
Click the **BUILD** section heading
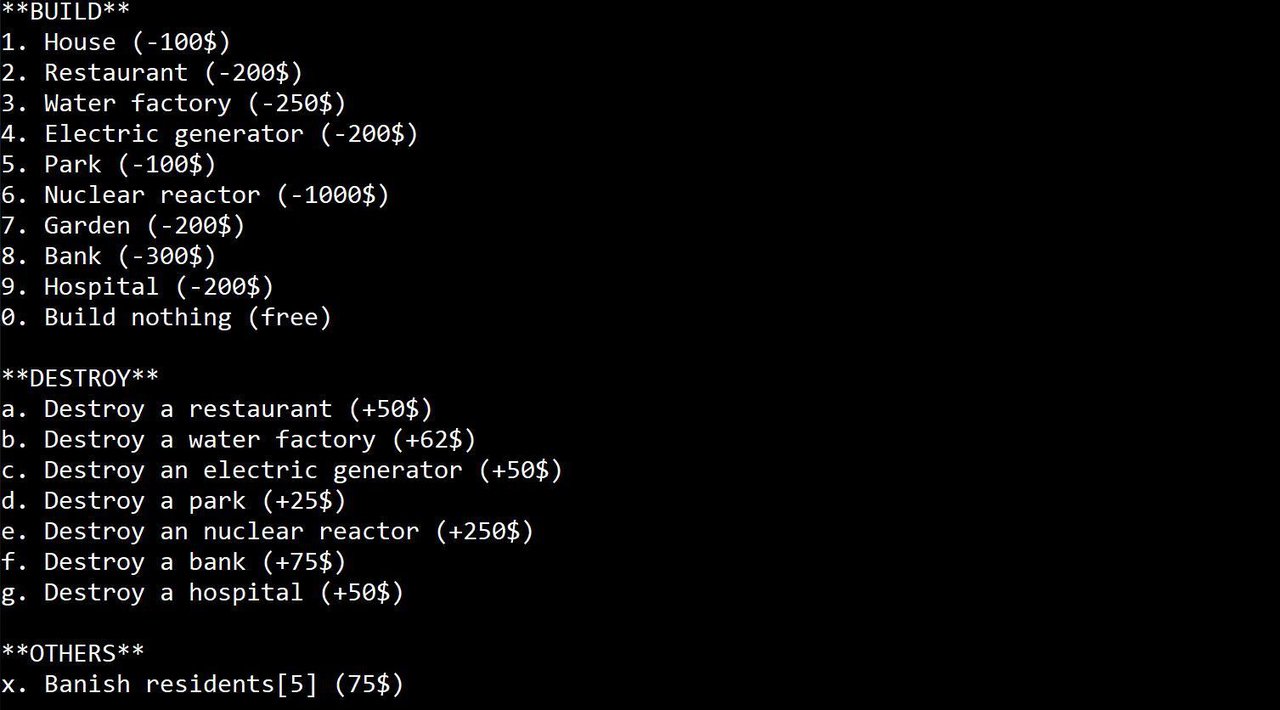pyautogui.click(x=66, y=12)
